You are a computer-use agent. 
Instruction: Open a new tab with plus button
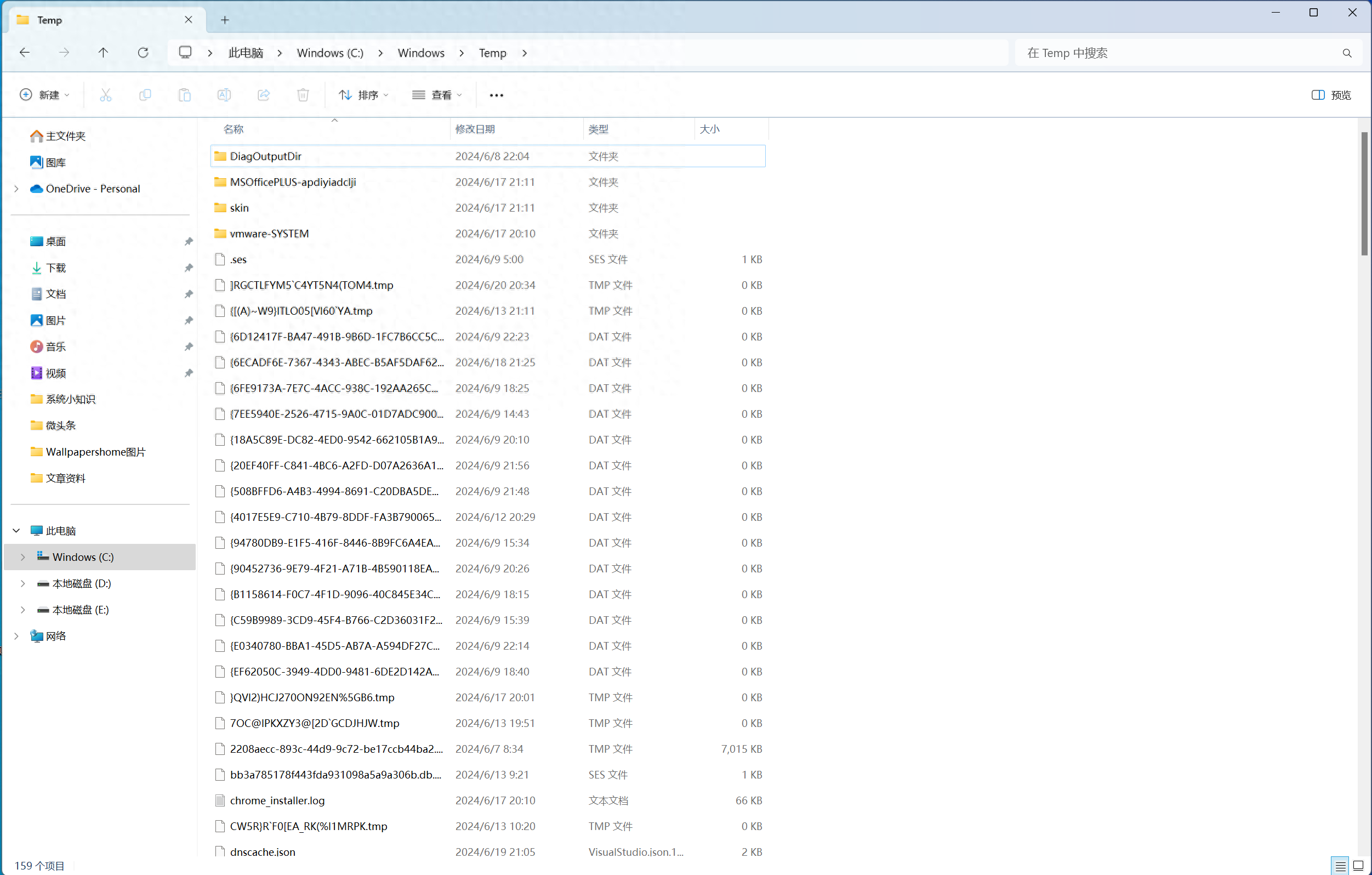pyautogui.click(x=225, y=20)
